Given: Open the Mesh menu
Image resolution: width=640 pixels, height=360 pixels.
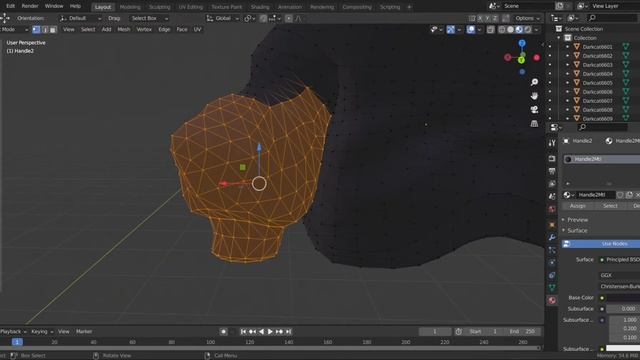Looking at the screenshot, I should click(x=124, y=29).
